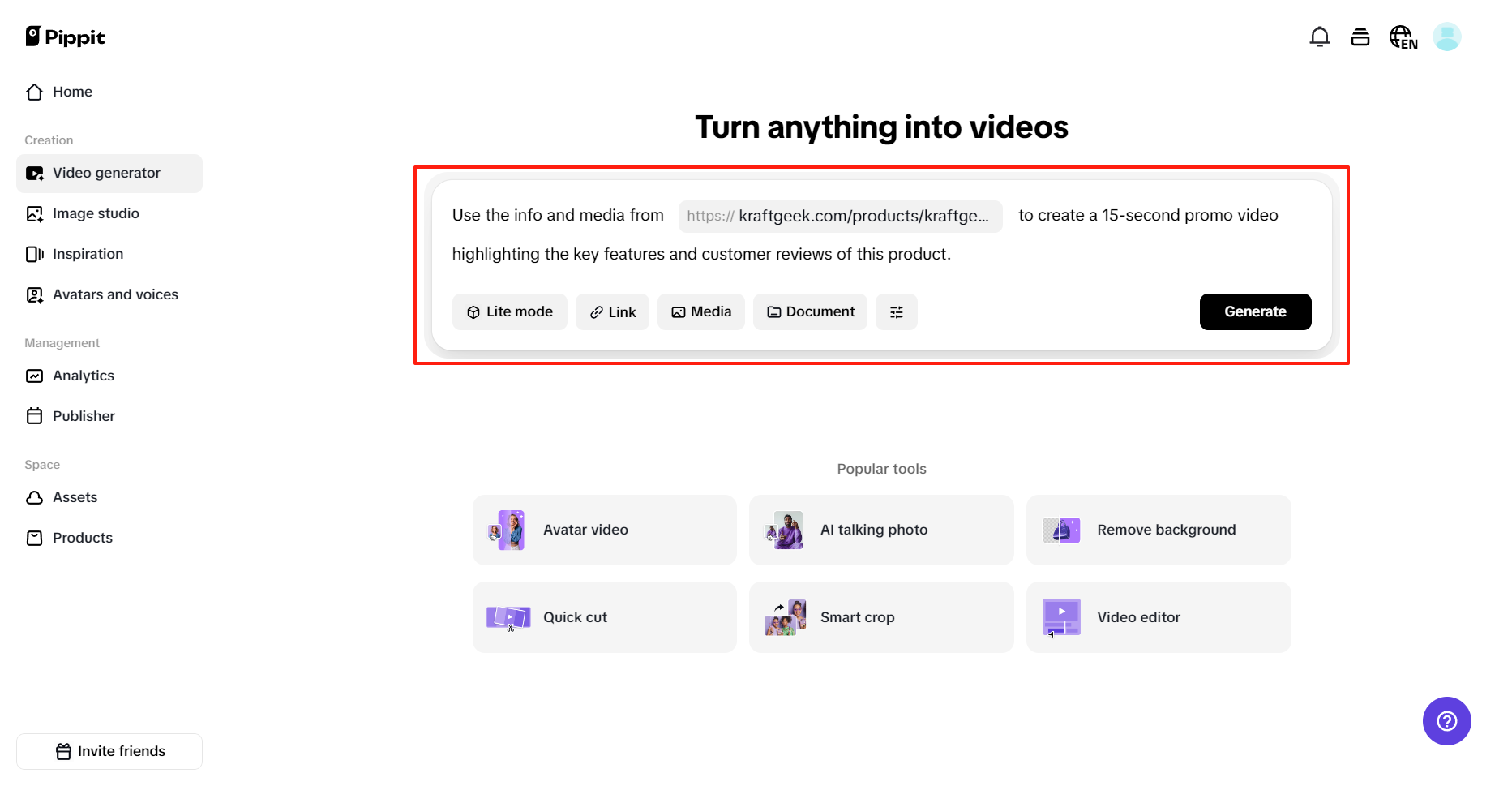Open Assets in the Space section
Screen dimensions: 1512x786
[75, 497]
